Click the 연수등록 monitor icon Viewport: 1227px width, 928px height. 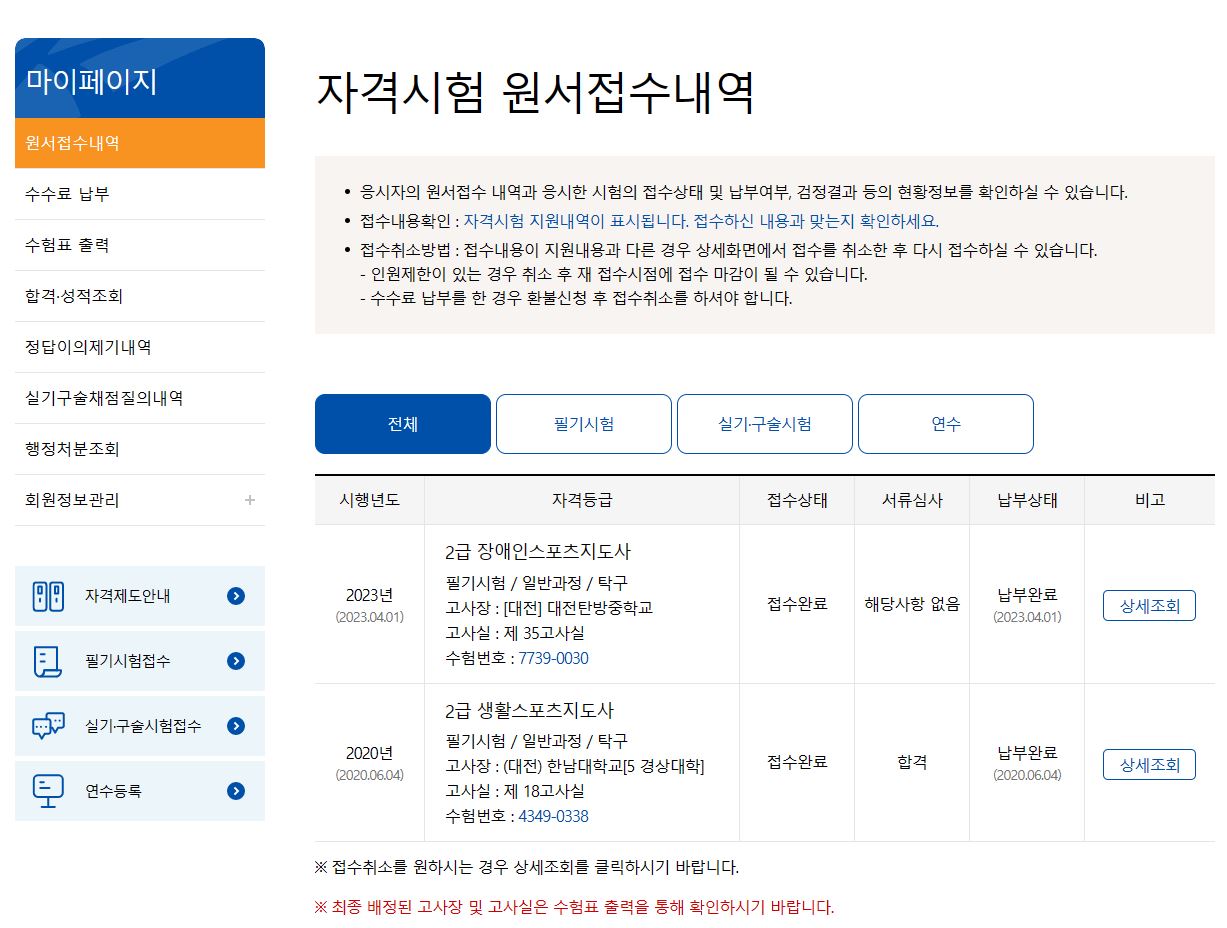[x=48, y=791]
